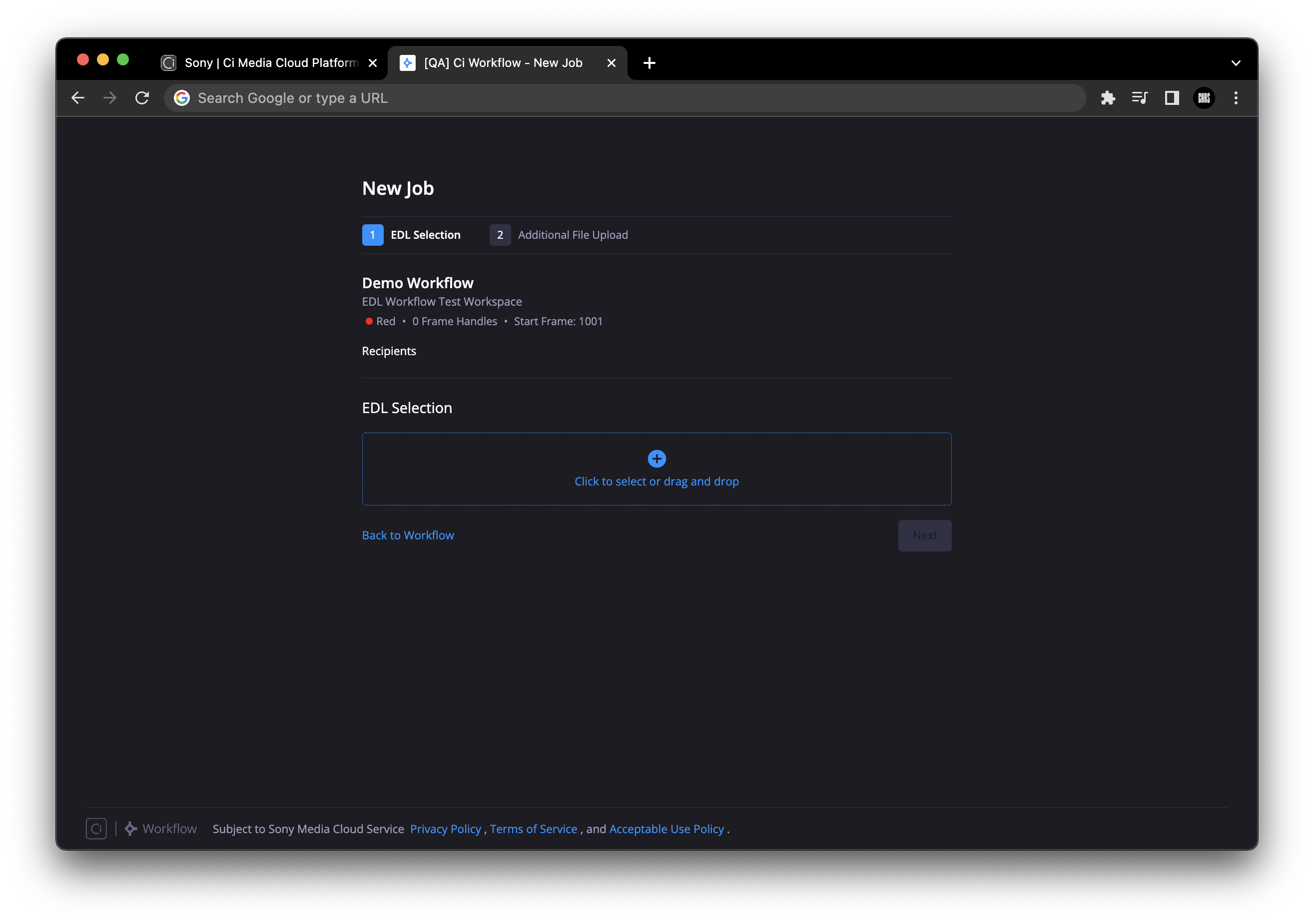
Task: Click the Google logo in address bar
Action: (181, 98)
